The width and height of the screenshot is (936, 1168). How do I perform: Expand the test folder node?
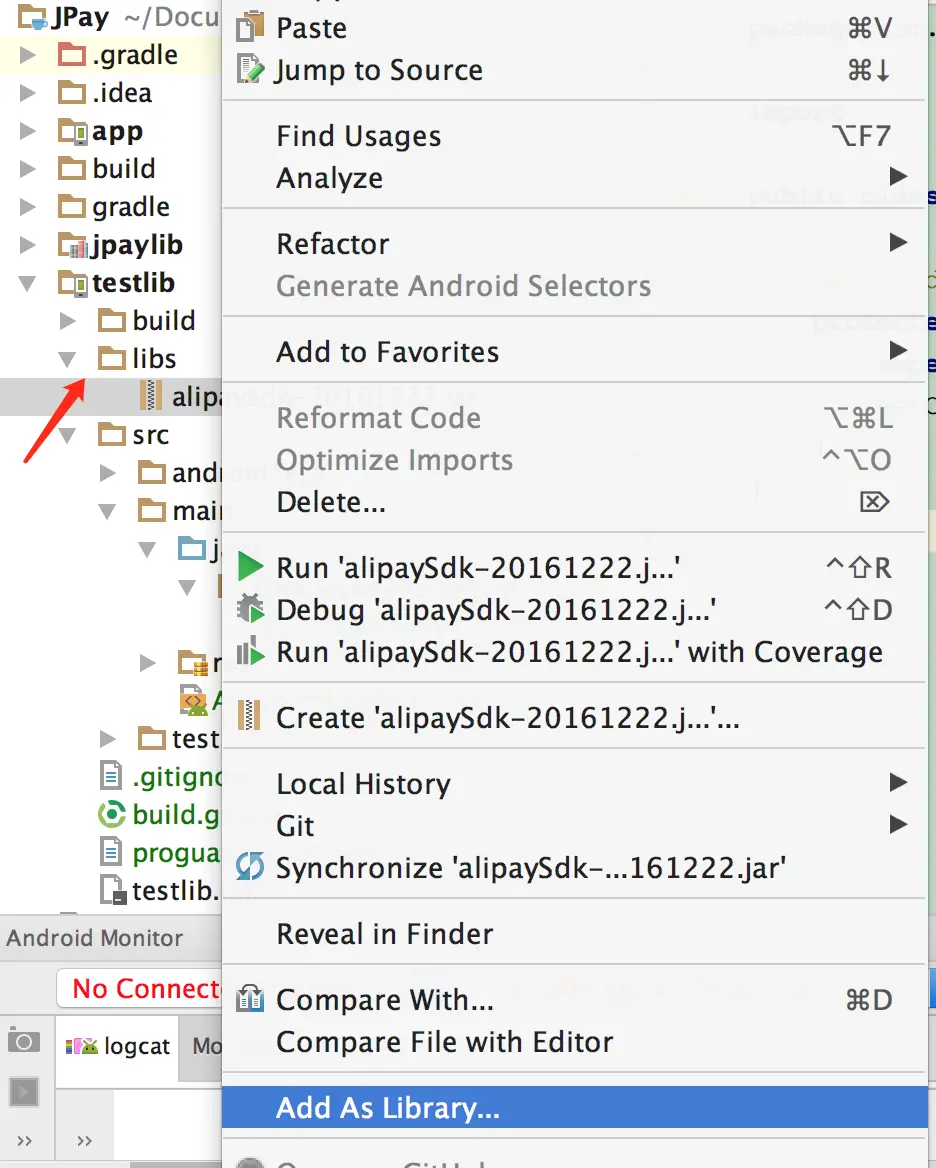coord(107,738)
